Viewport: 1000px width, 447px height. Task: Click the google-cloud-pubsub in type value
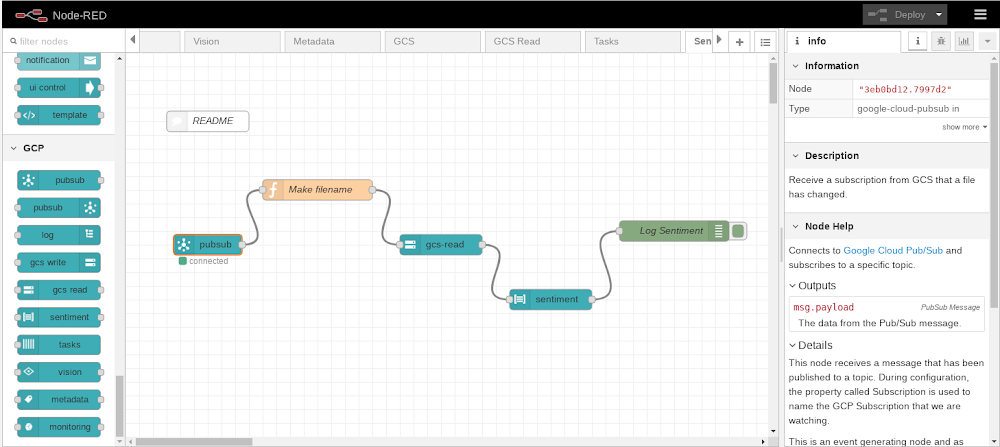pos(908,109)
